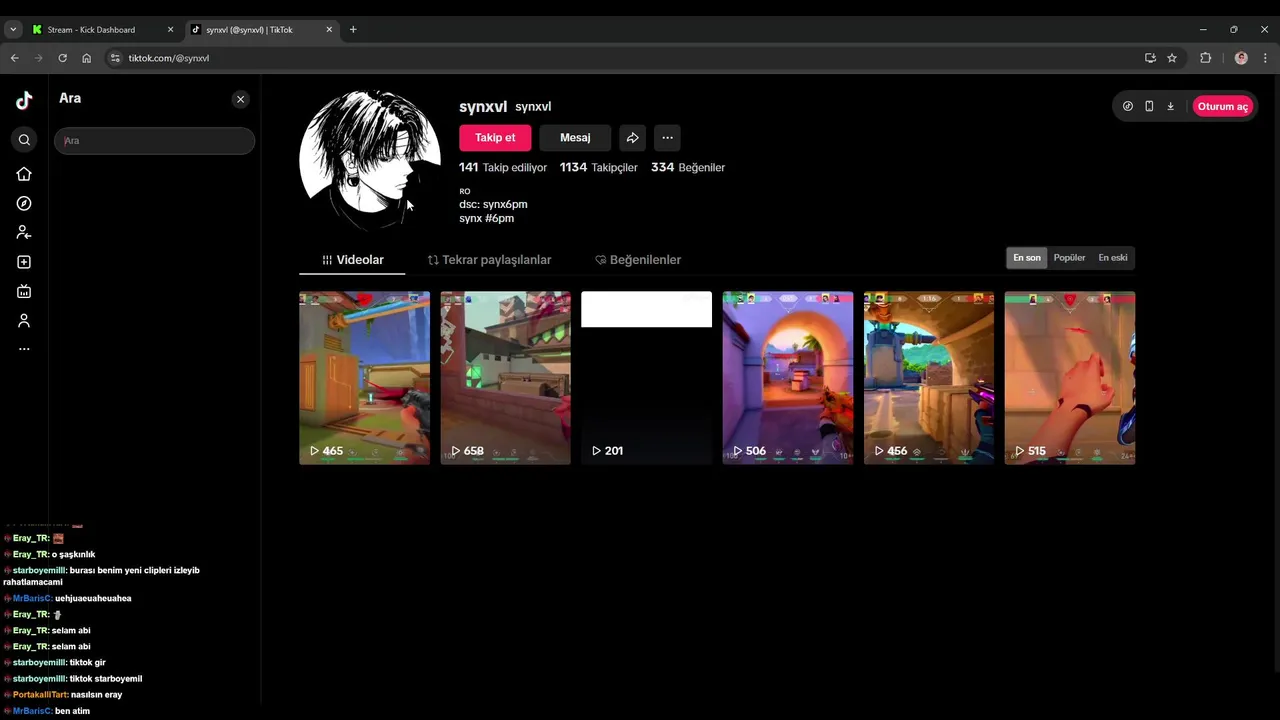Switch to the Beğenilenler tab

638,260
